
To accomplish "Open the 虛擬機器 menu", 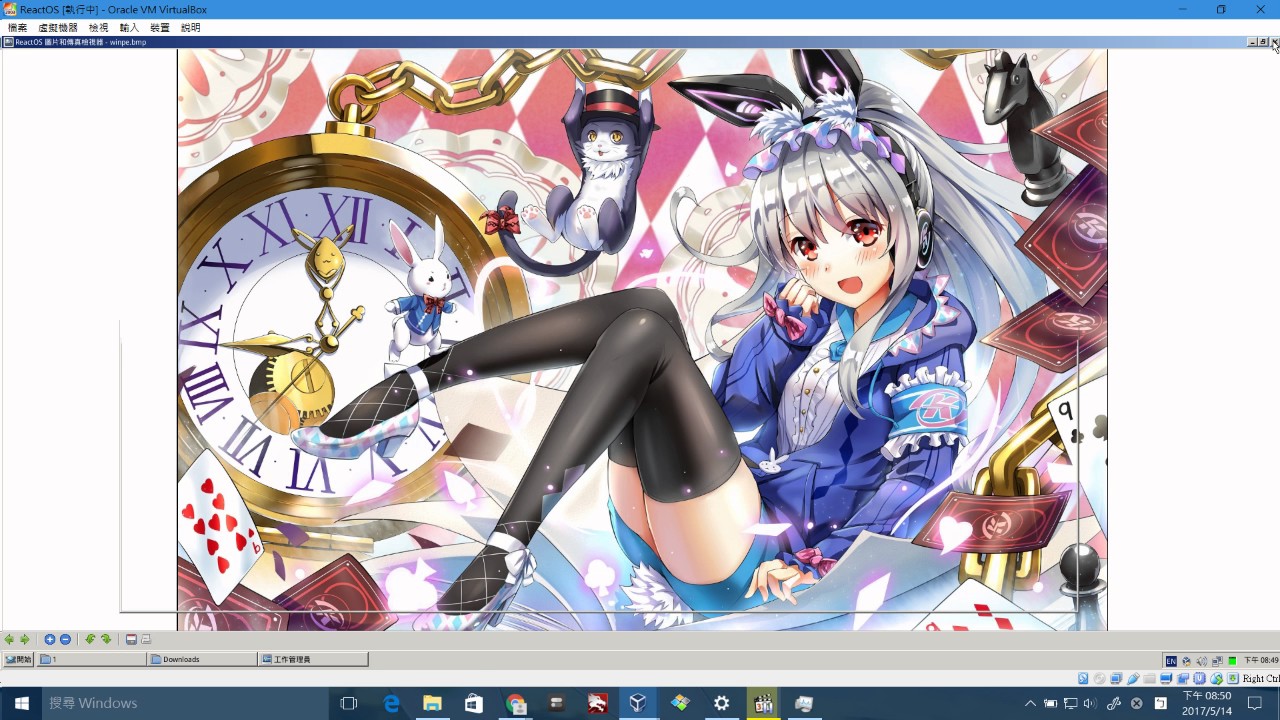I will coord(58,28).
